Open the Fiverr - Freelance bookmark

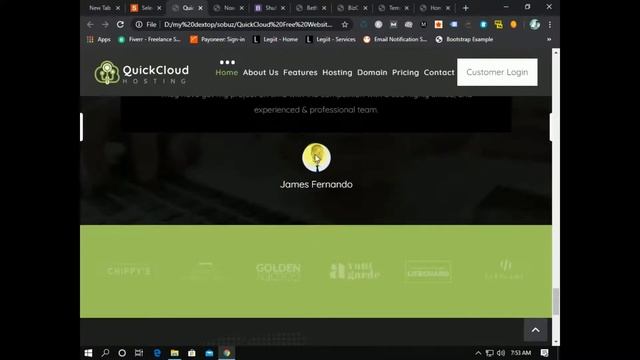tap(149, 39)
